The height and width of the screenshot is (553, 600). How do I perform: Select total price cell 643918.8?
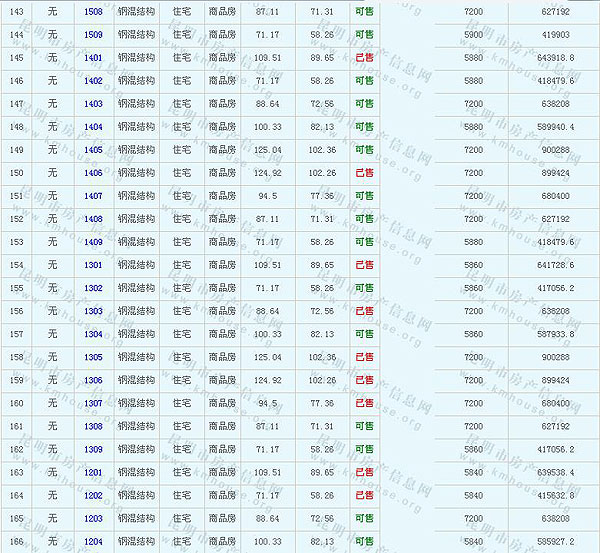554,57
